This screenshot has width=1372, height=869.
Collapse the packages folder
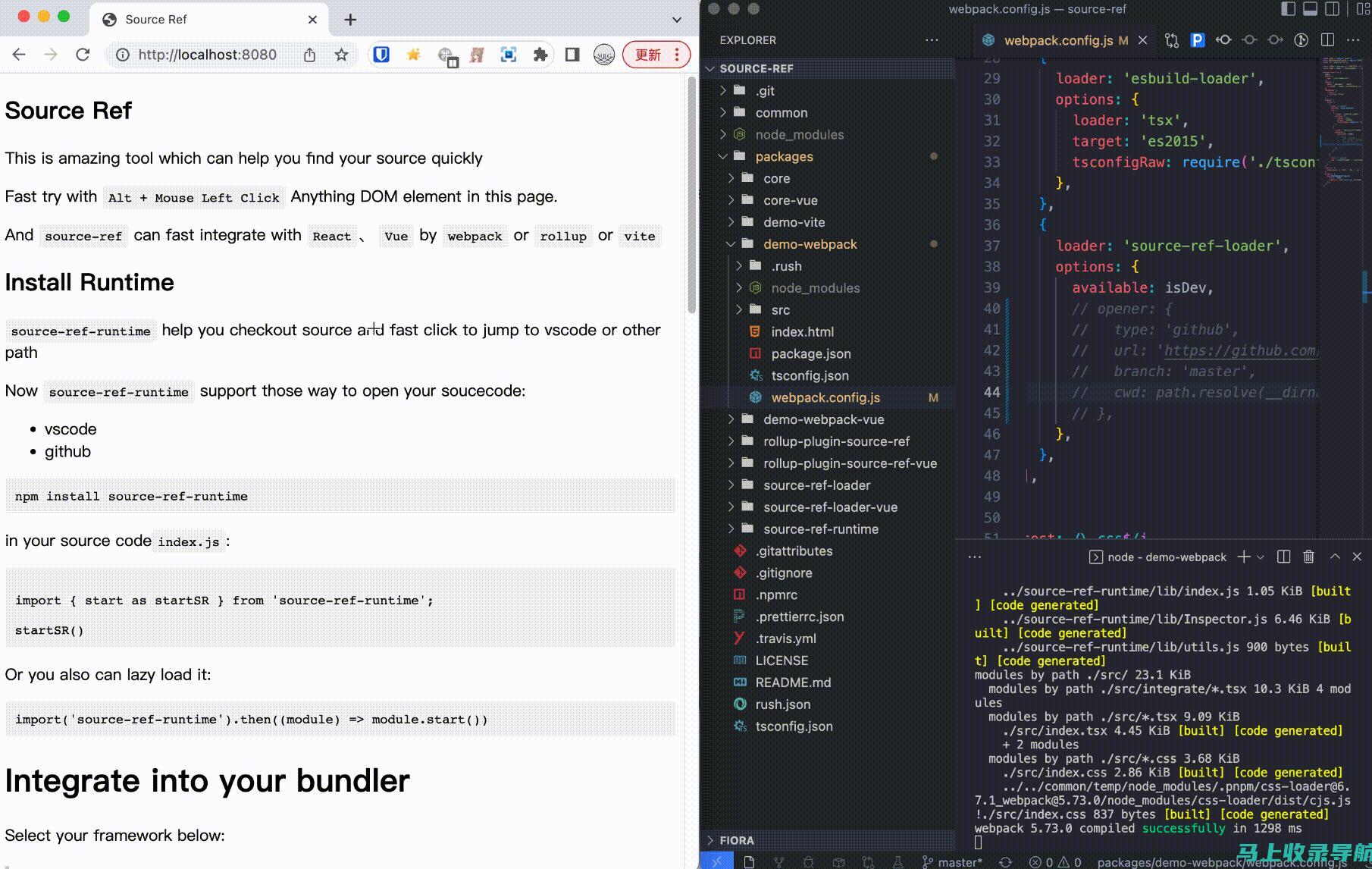(827, 156)
